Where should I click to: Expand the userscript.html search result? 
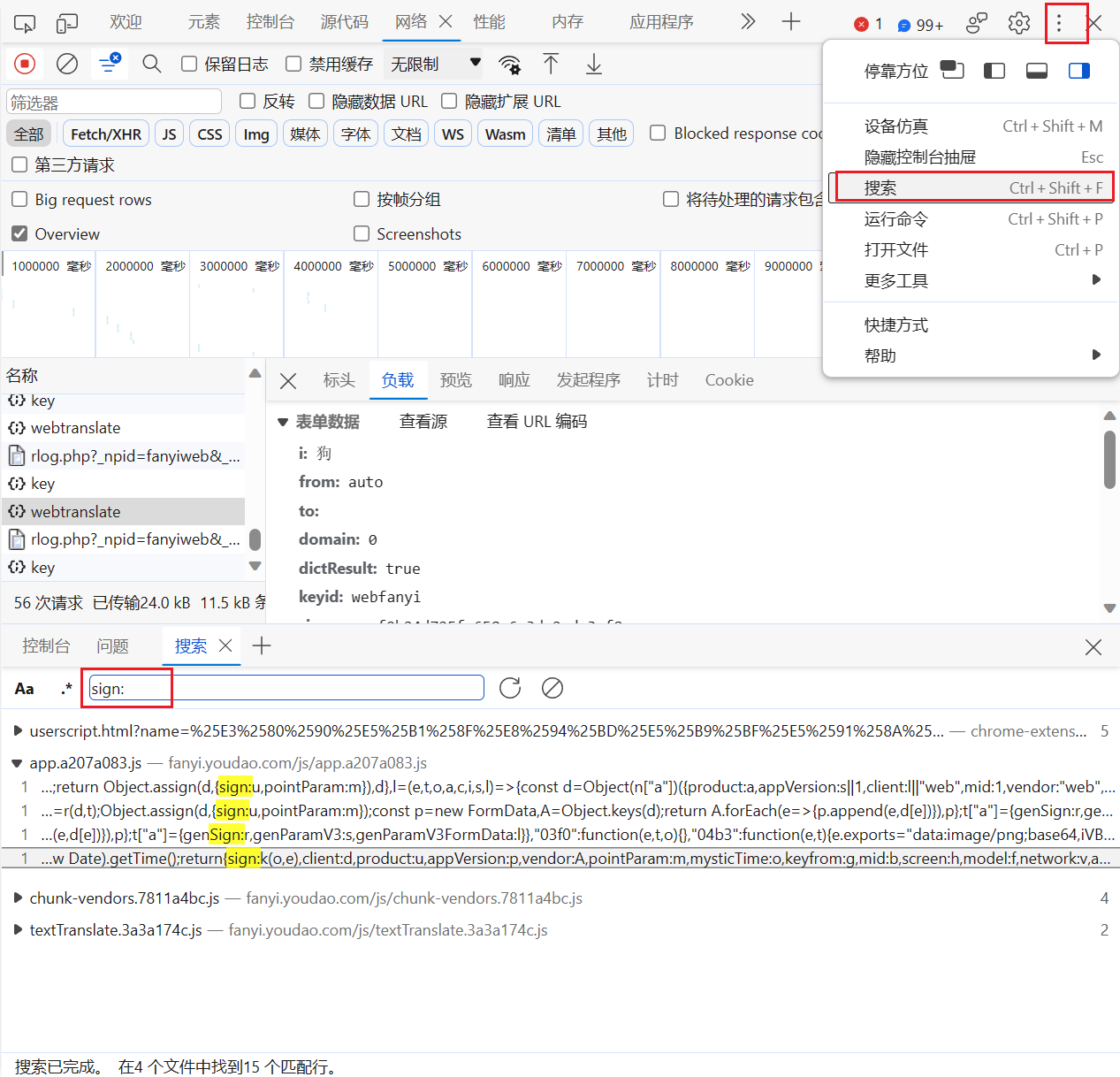coord(18,731)
